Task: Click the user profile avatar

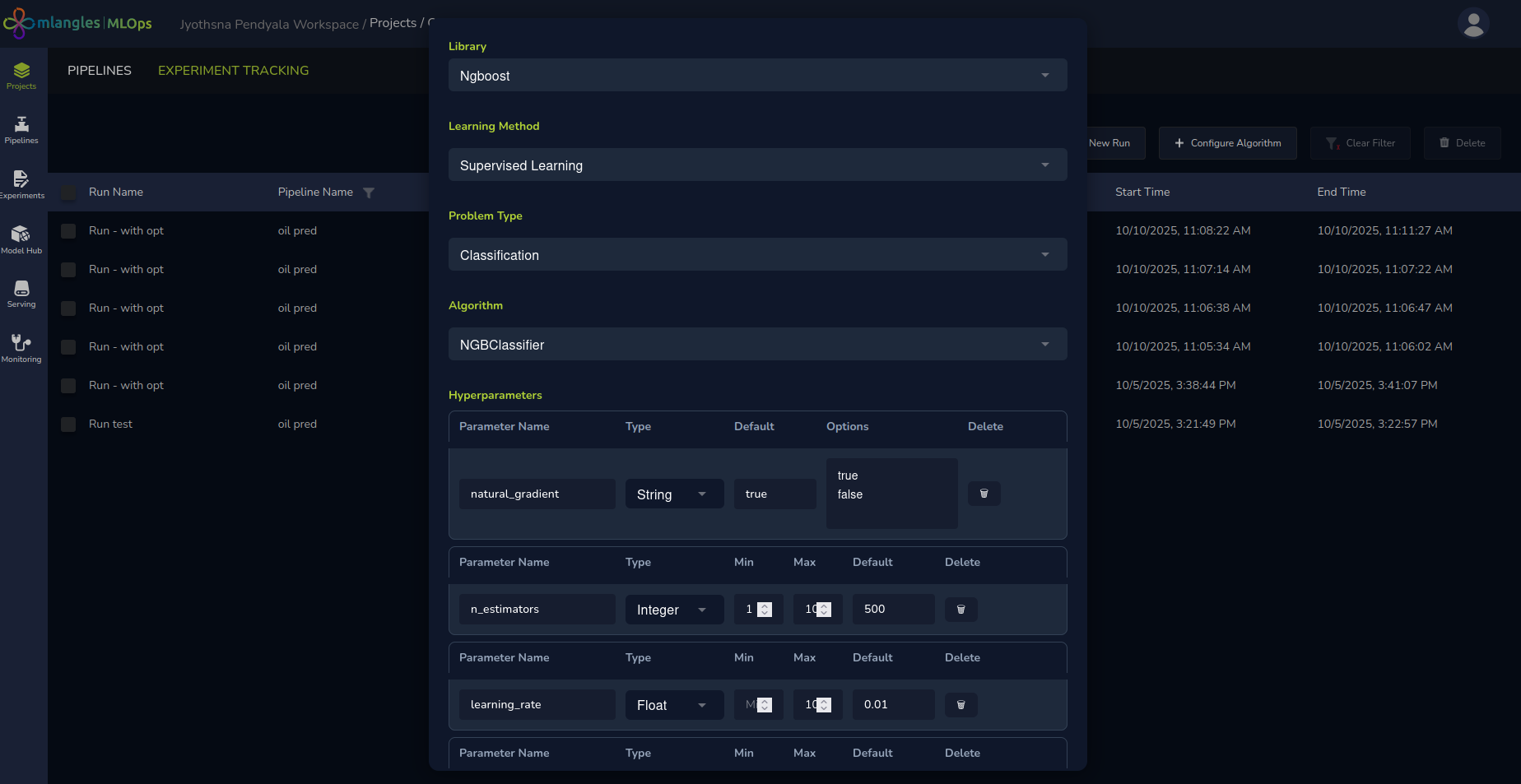Action: tap(1473, 23)
